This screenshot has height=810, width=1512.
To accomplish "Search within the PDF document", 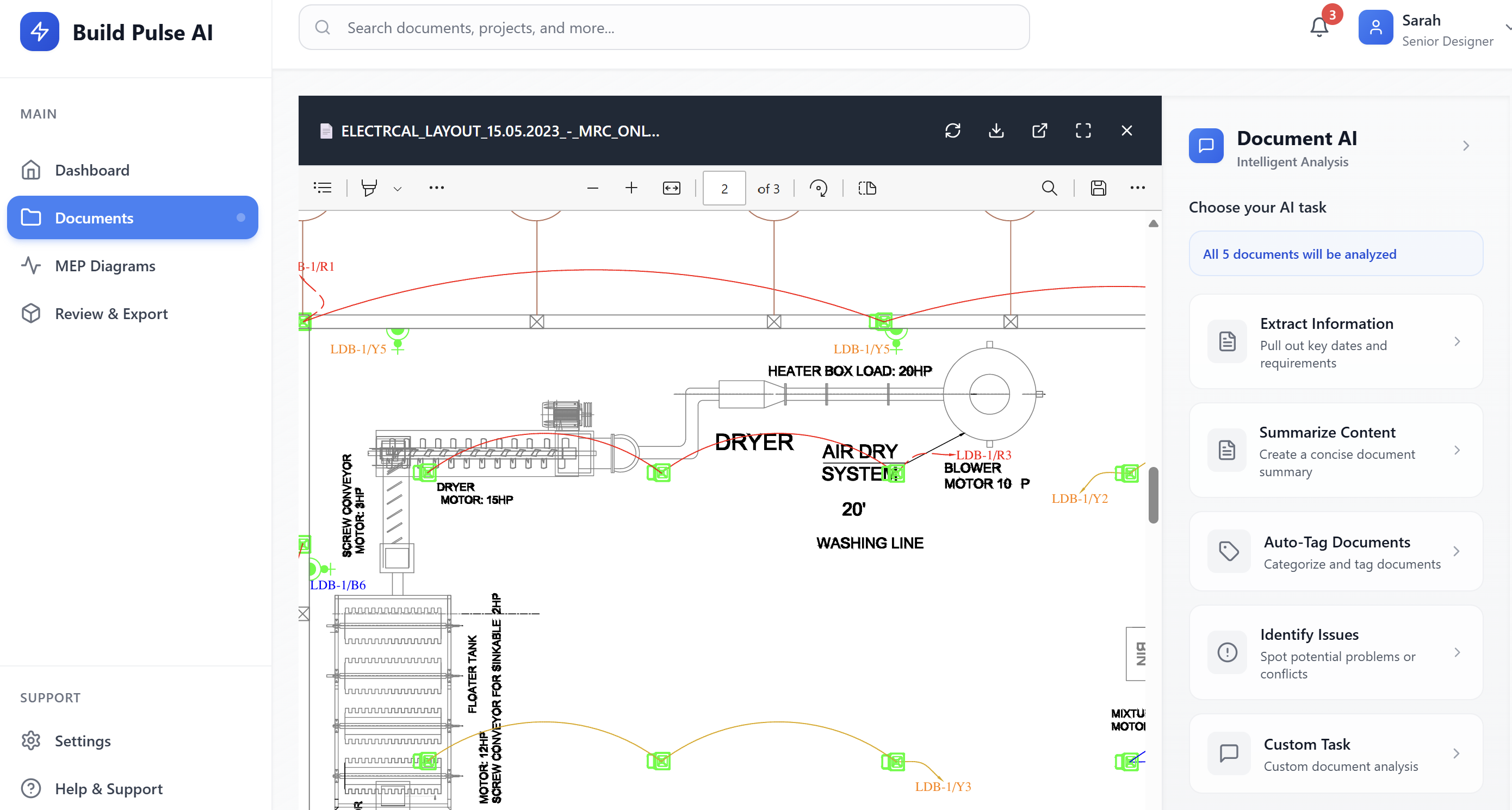I will point(1049,188).
